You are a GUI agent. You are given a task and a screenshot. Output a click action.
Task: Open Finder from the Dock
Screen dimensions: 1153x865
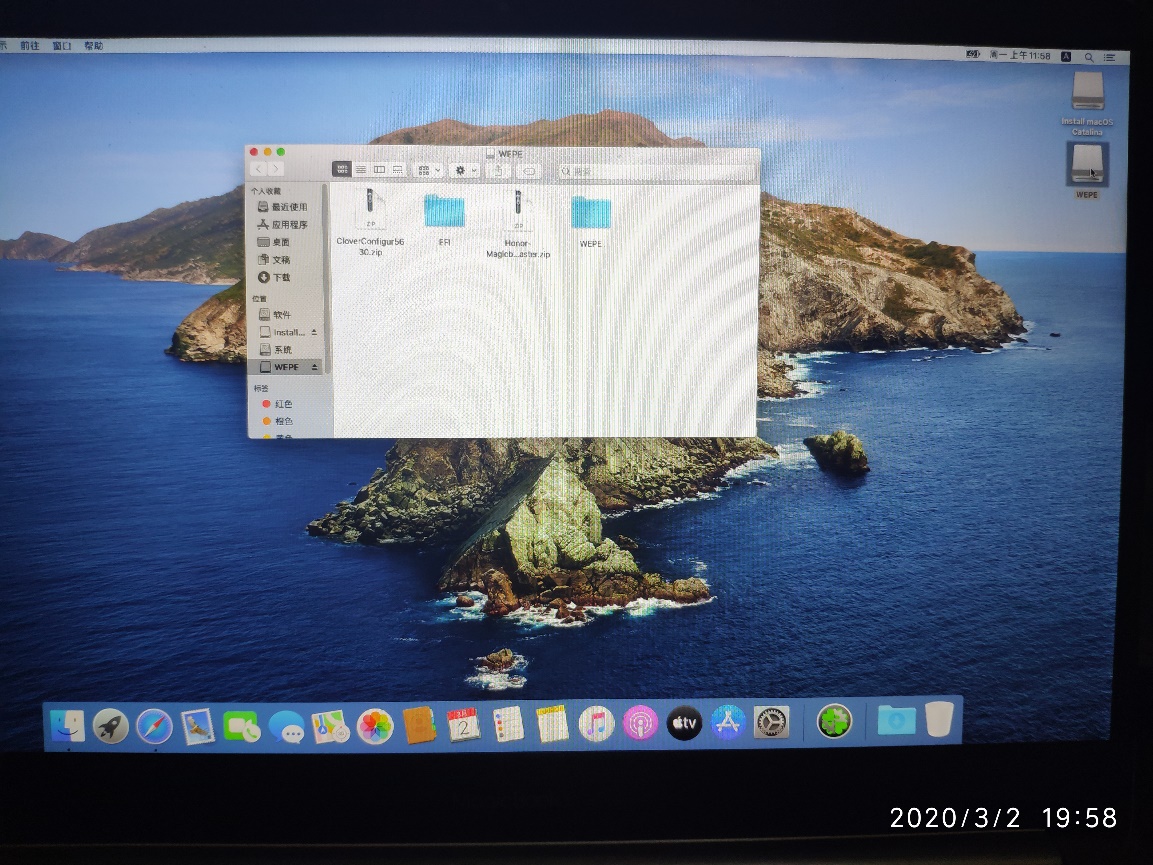(x=68, y=725)
